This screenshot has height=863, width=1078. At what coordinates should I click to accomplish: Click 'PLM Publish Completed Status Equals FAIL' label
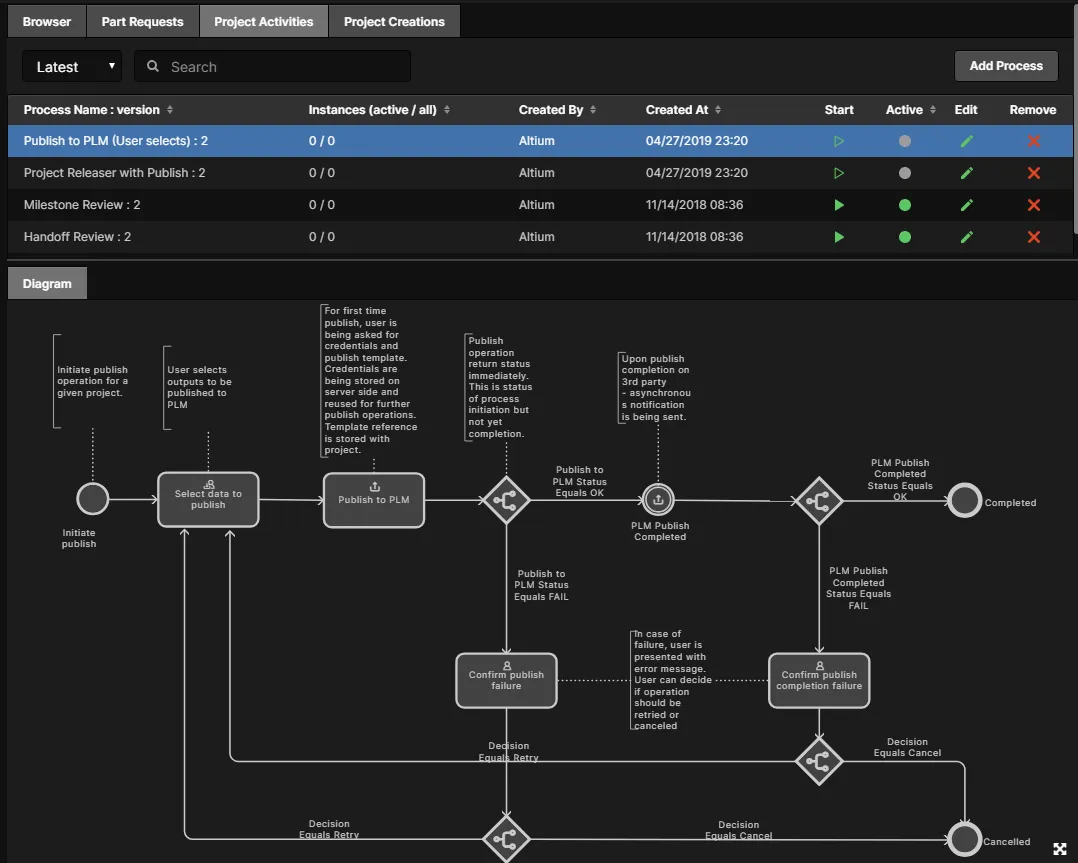pyautogui.click(x=858, y=588)
